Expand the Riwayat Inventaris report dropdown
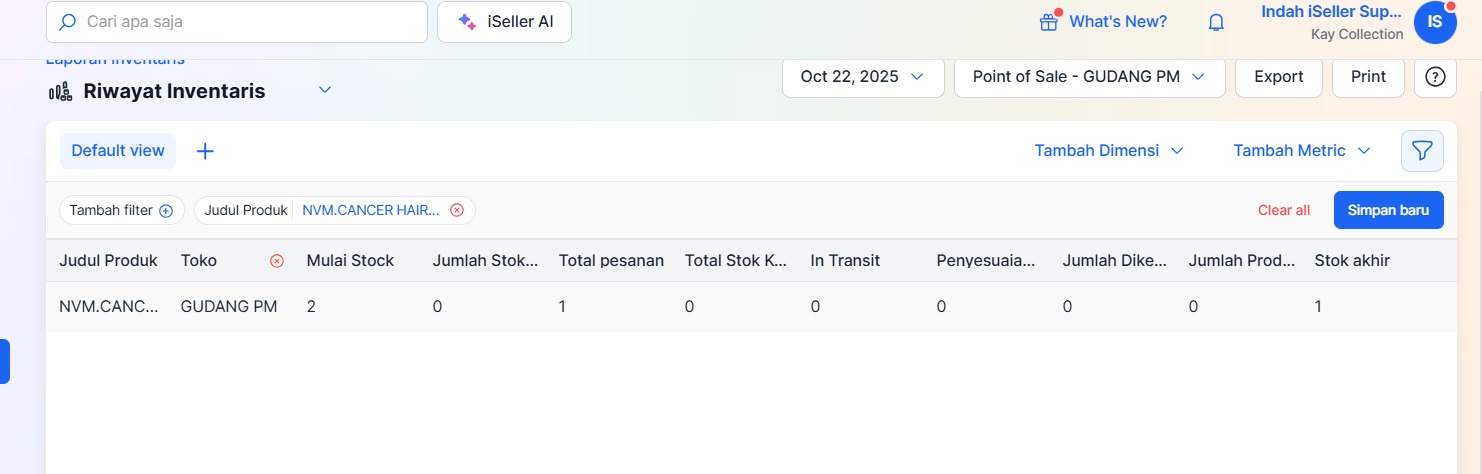The image size is (1482, 474). pos(324,90)
